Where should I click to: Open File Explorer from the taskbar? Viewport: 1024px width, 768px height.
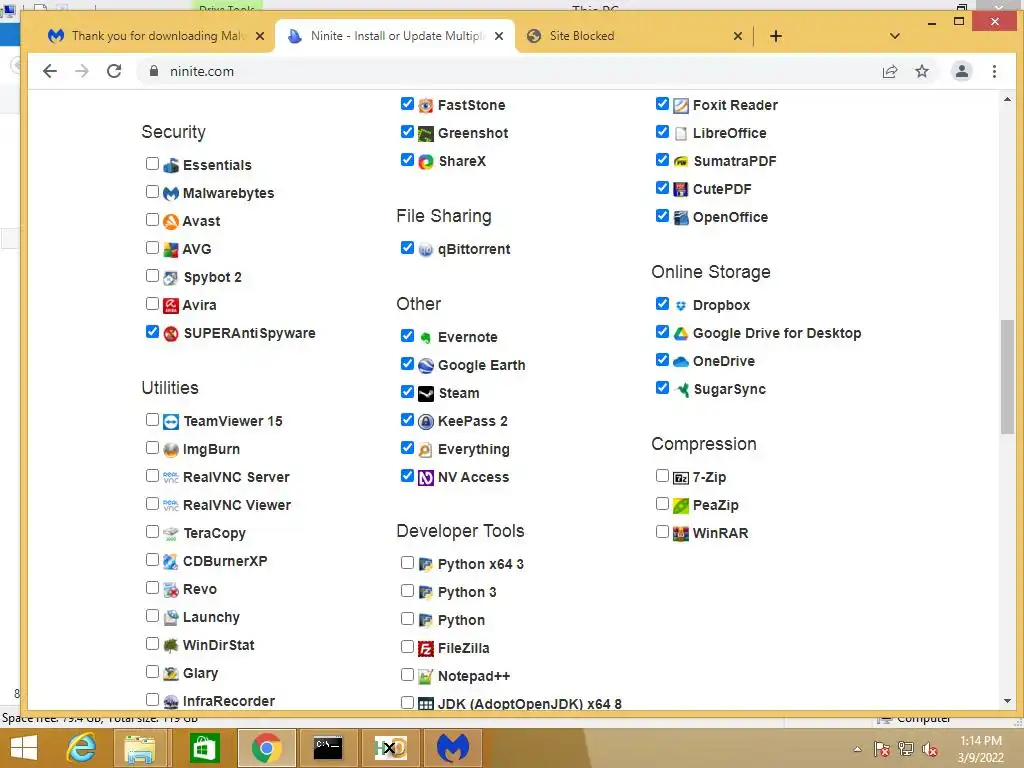click(x=140, y=748)
